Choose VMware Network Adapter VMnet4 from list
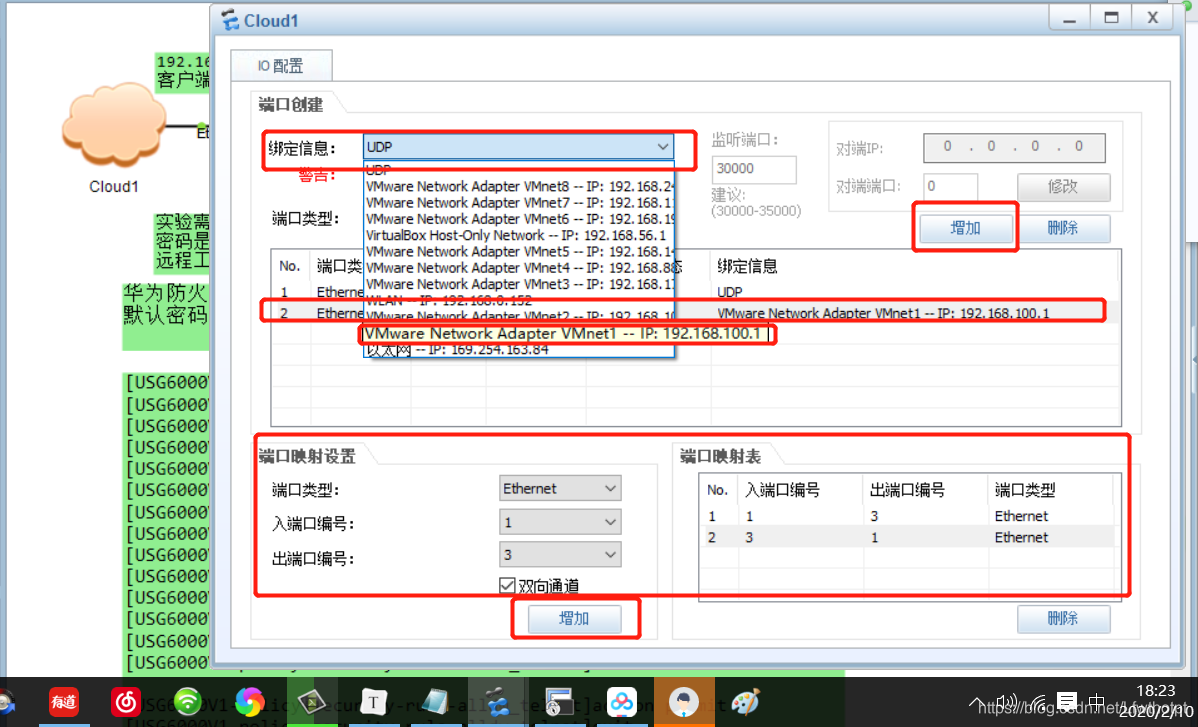 519,268
